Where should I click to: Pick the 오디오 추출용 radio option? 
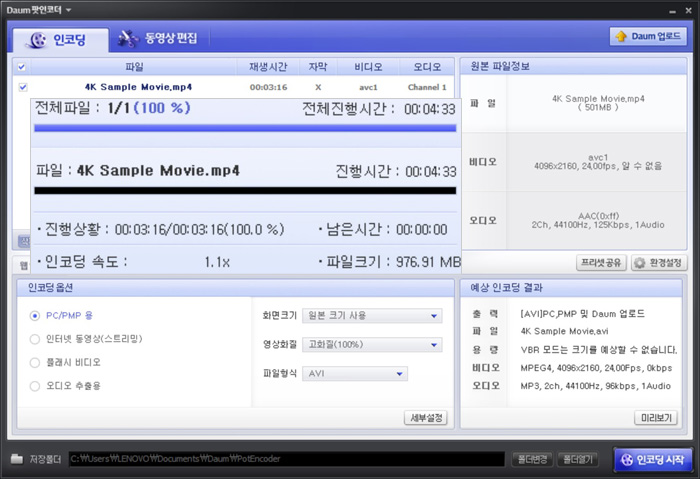(x=35, y=385)
